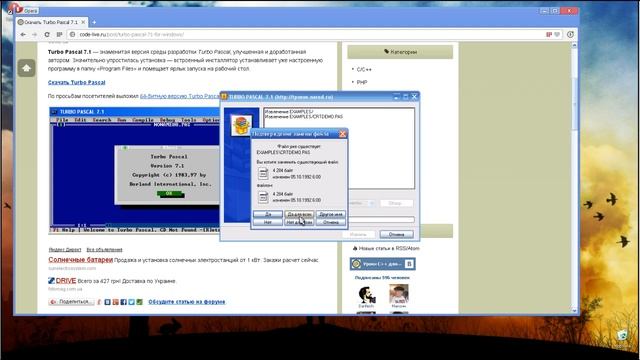Click the browser forward arrow
The image size is (640, 360).
[35, 34]
